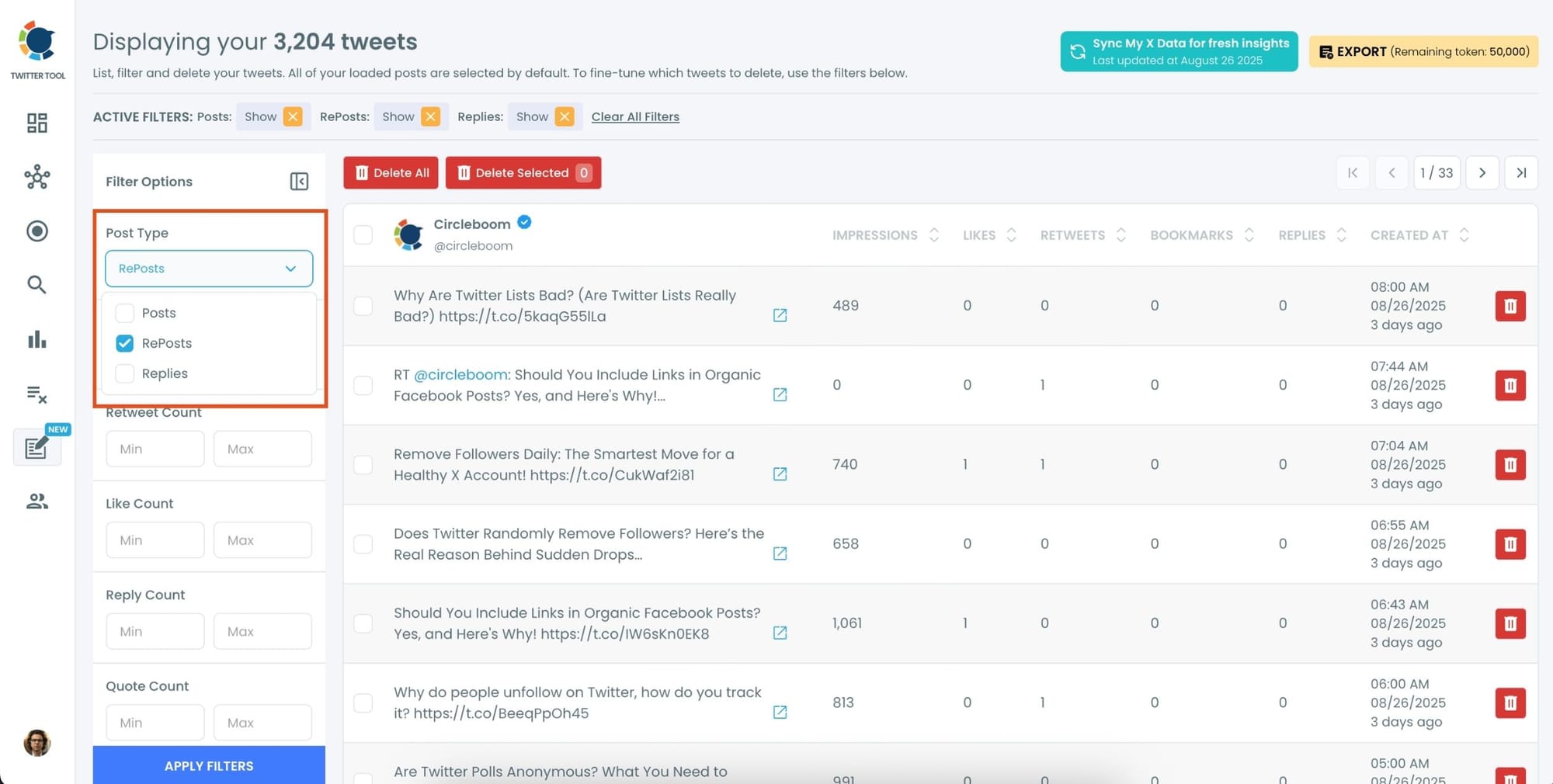Open the compose post icon marked NEW
The height and width of the screenshot is (784, 1553).
pyautogui.click(x=37, y=447)
